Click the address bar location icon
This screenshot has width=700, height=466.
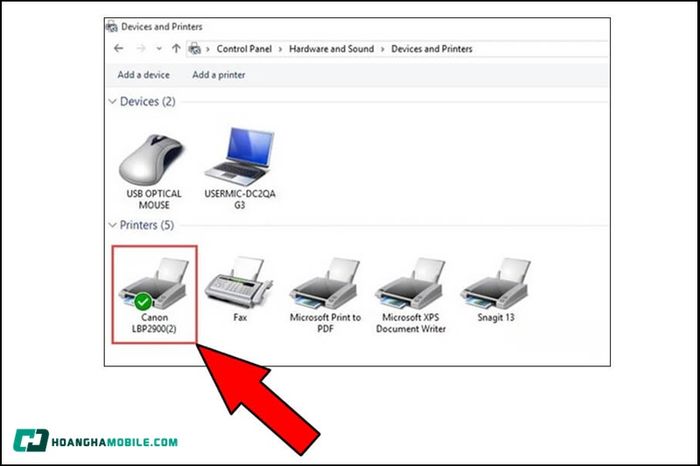click(194, 49)
